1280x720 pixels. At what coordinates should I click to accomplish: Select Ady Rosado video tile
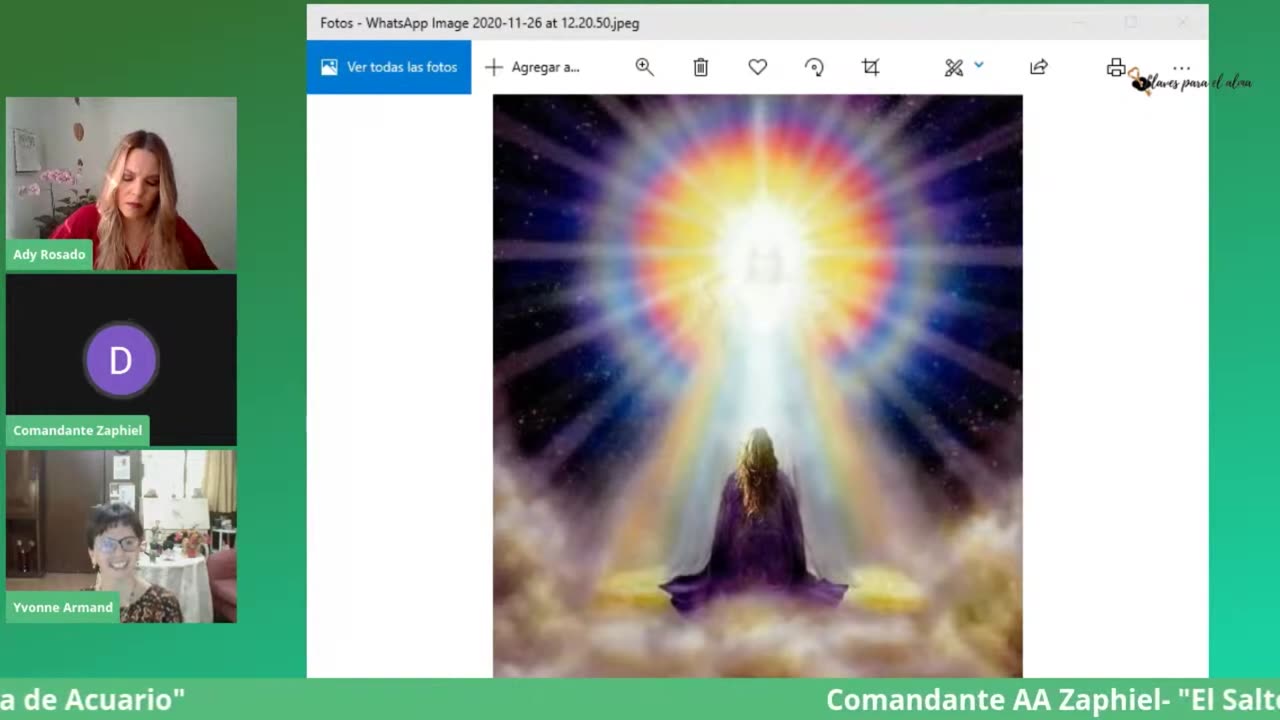tap(121, 183)
